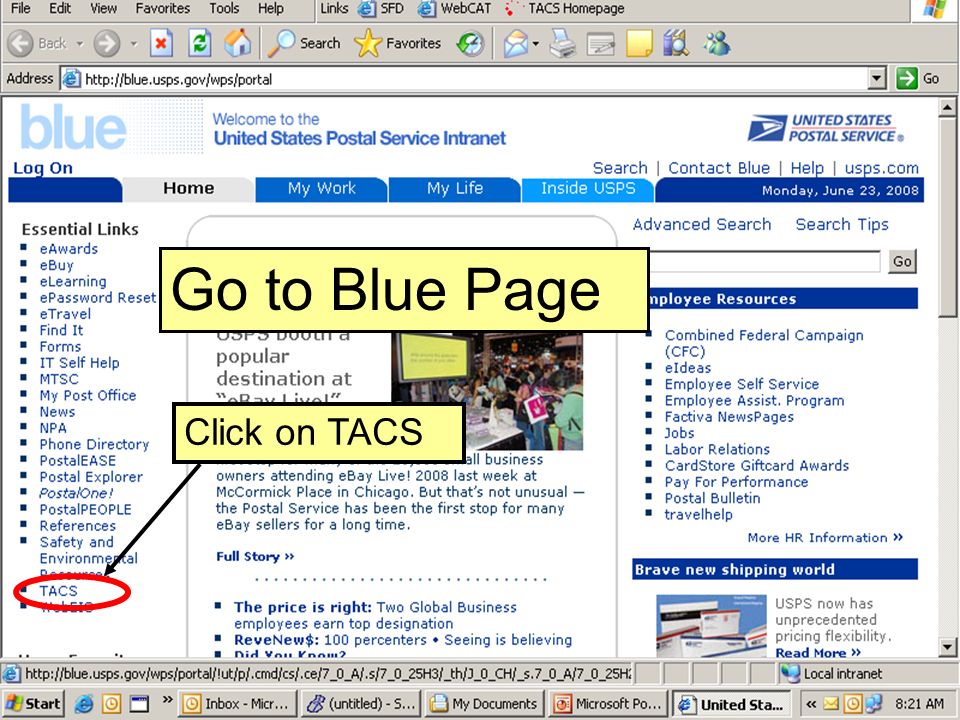Click the SFD links bar shortcut
This screenshot has height=720, width=960.
381,9
